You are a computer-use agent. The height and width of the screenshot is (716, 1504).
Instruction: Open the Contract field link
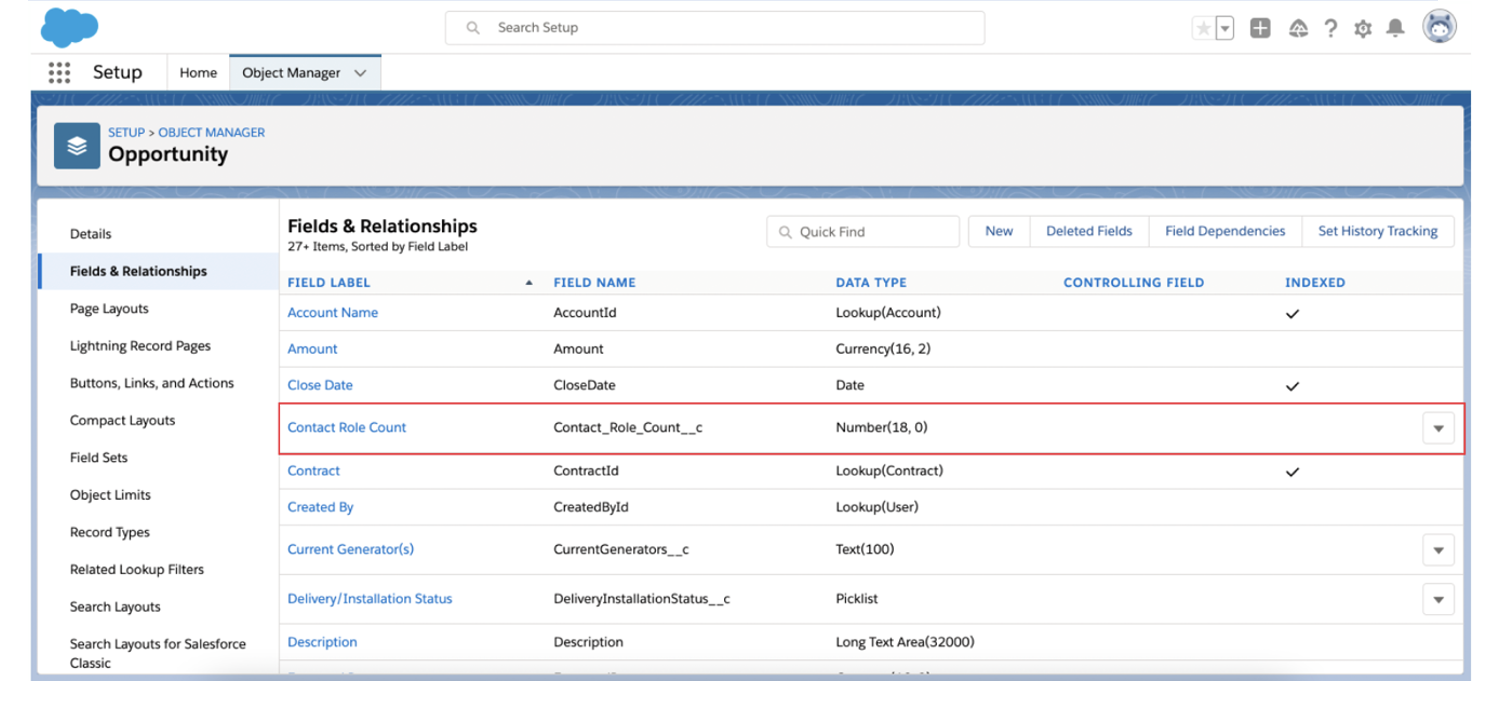pyautogui.click(x=314, y=471)
